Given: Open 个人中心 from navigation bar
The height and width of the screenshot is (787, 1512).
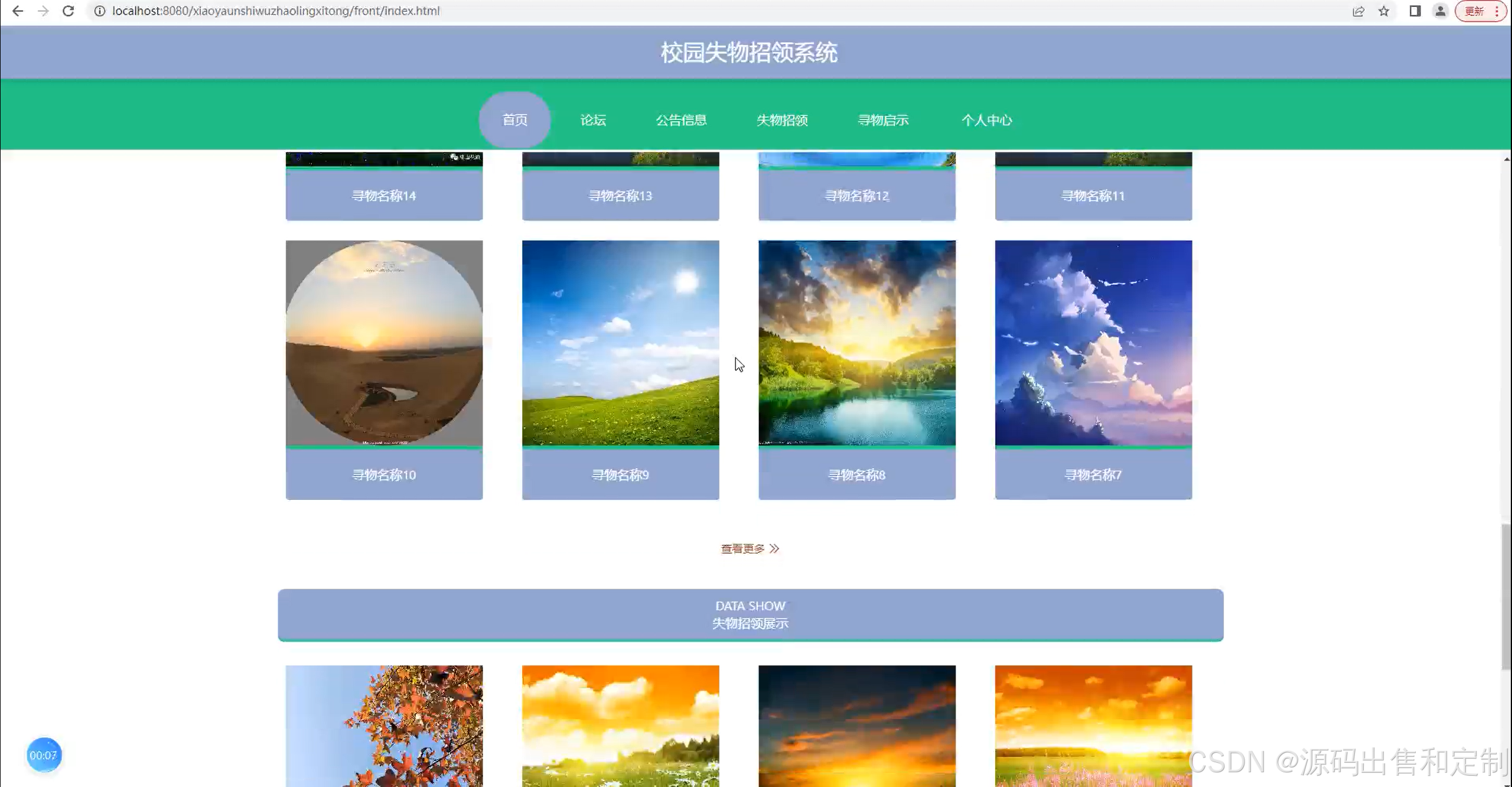Looking at the screenshot, I should click(986, 120).
